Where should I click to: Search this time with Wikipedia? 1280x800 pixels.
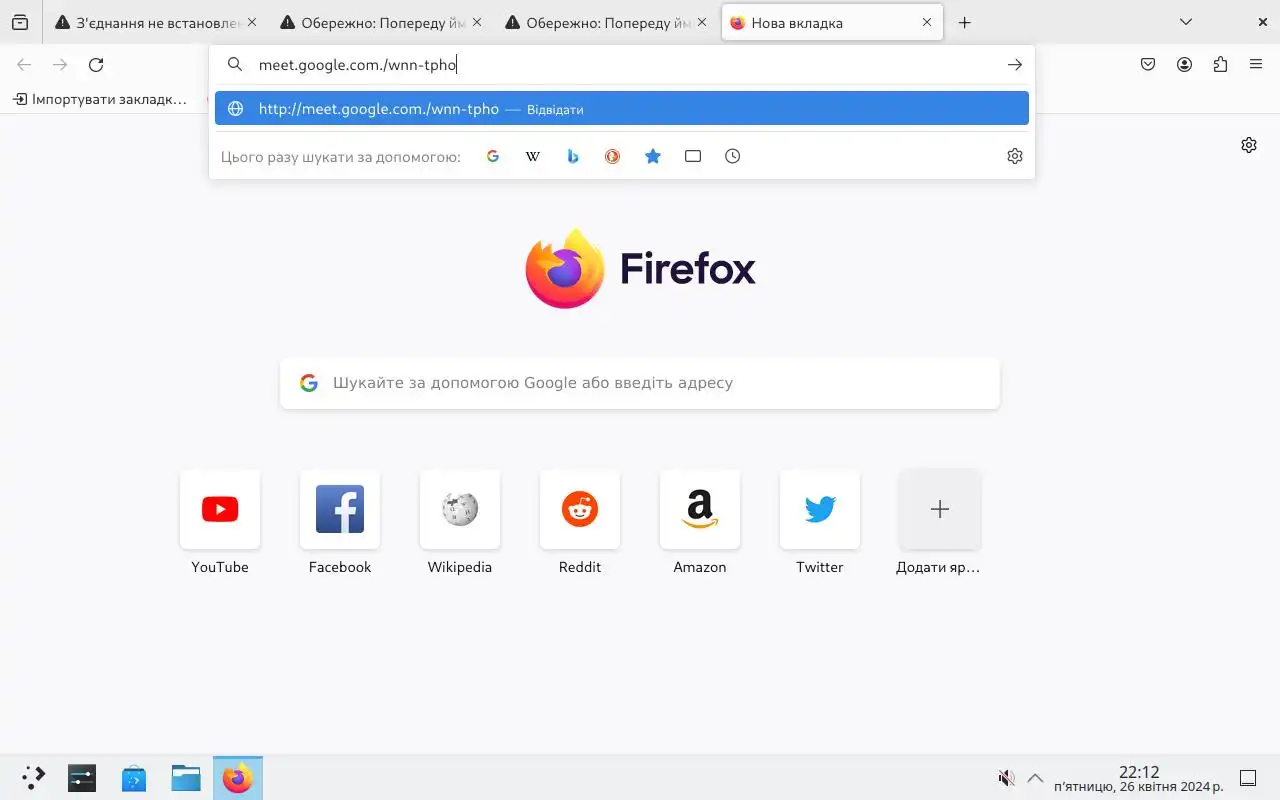click(x=533, y=156)
